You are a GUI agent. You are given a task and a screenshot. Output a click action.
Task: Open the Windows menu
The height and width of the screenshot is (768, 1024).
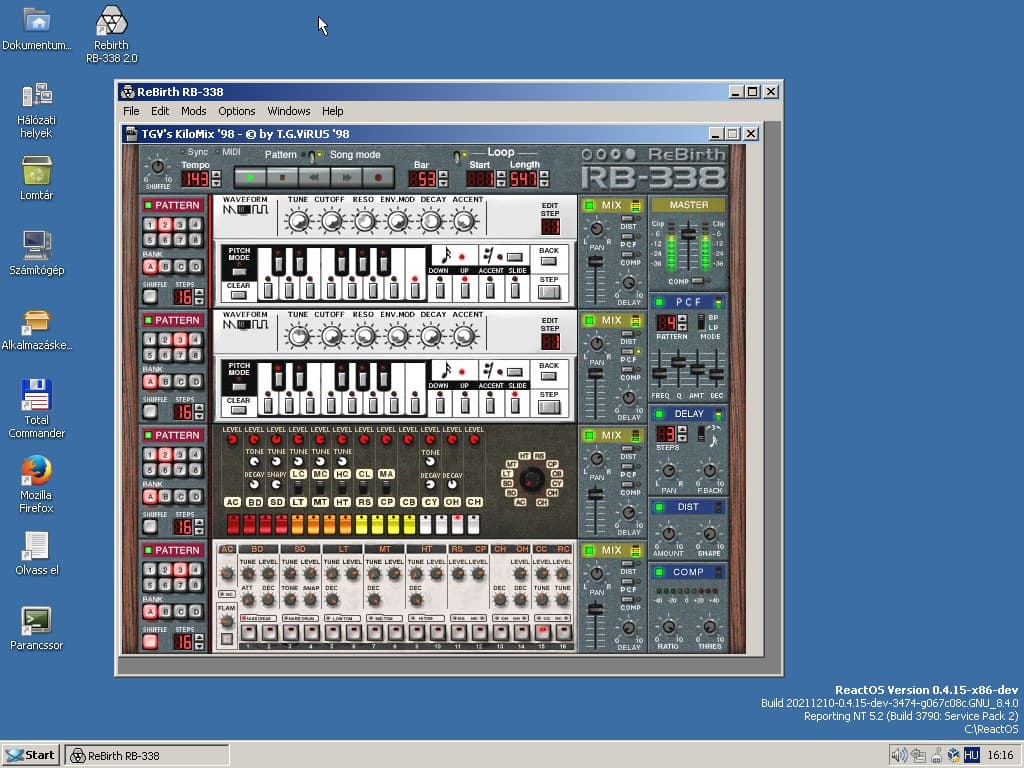[x=289, y=111]
